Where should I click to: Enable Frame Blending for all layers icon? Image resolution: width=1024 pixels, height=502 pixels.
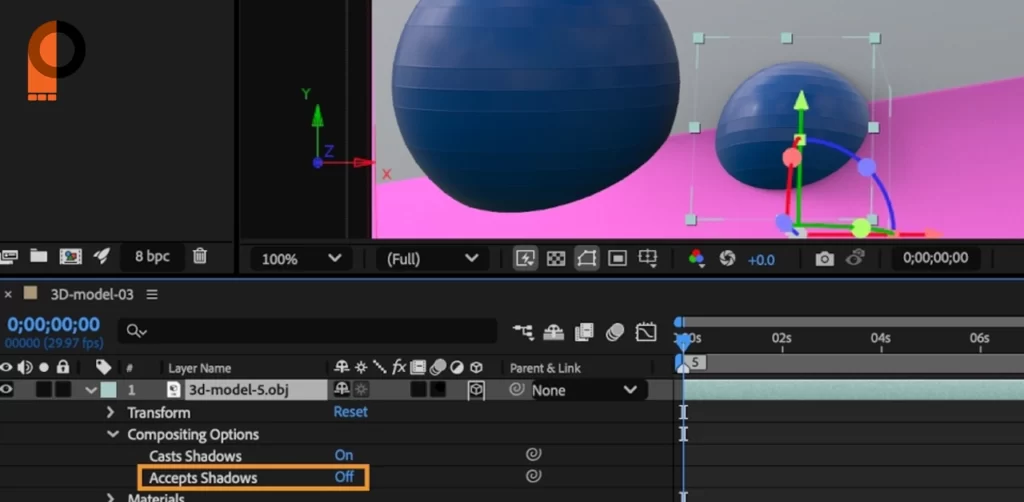pyautogui.click(x=584, y=332)
